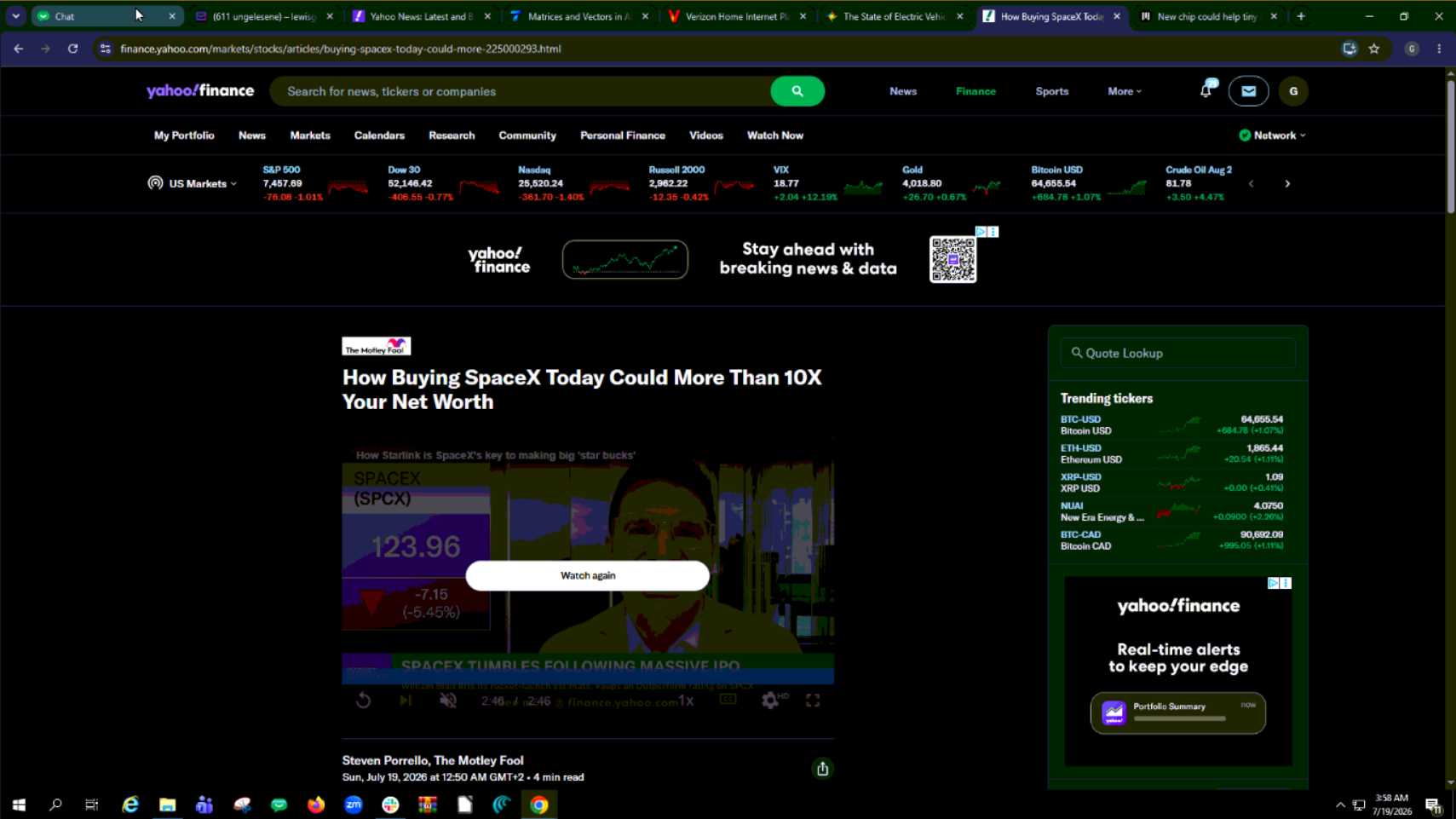Open the notifications bell

tap(1206, 90)
